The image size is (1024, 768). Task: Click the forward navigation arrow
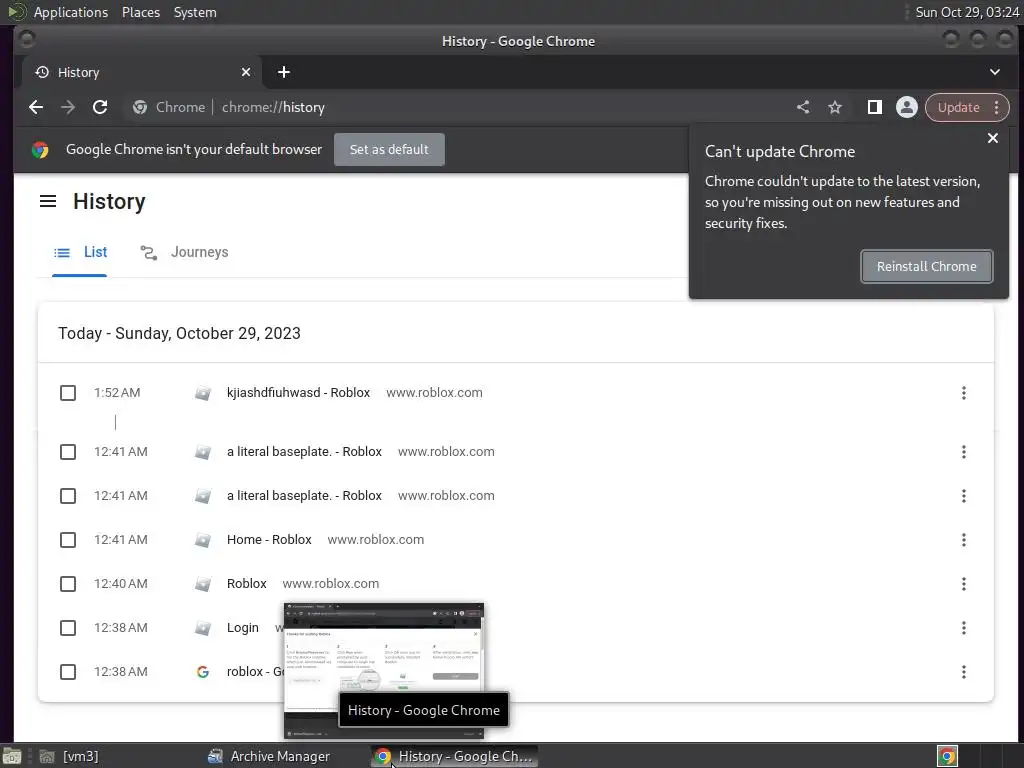(x=68, y=107)
